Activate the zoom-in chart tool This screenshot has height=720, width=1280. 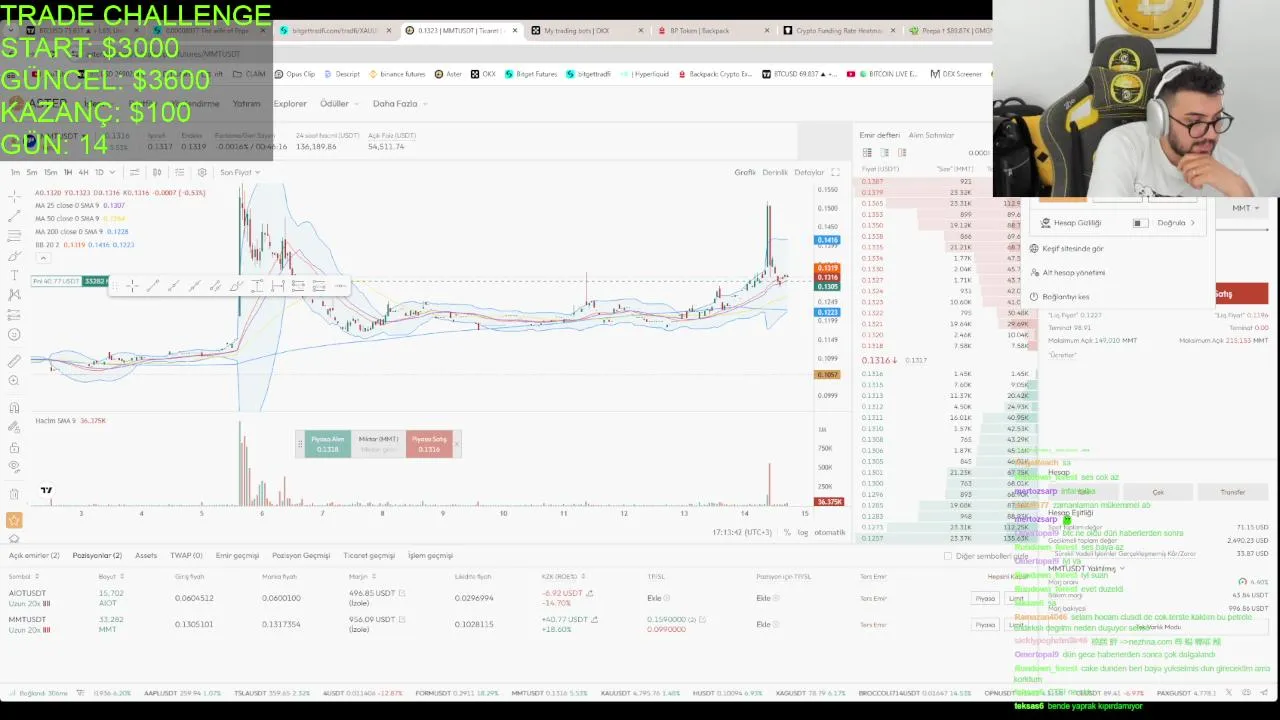point(14,380)
